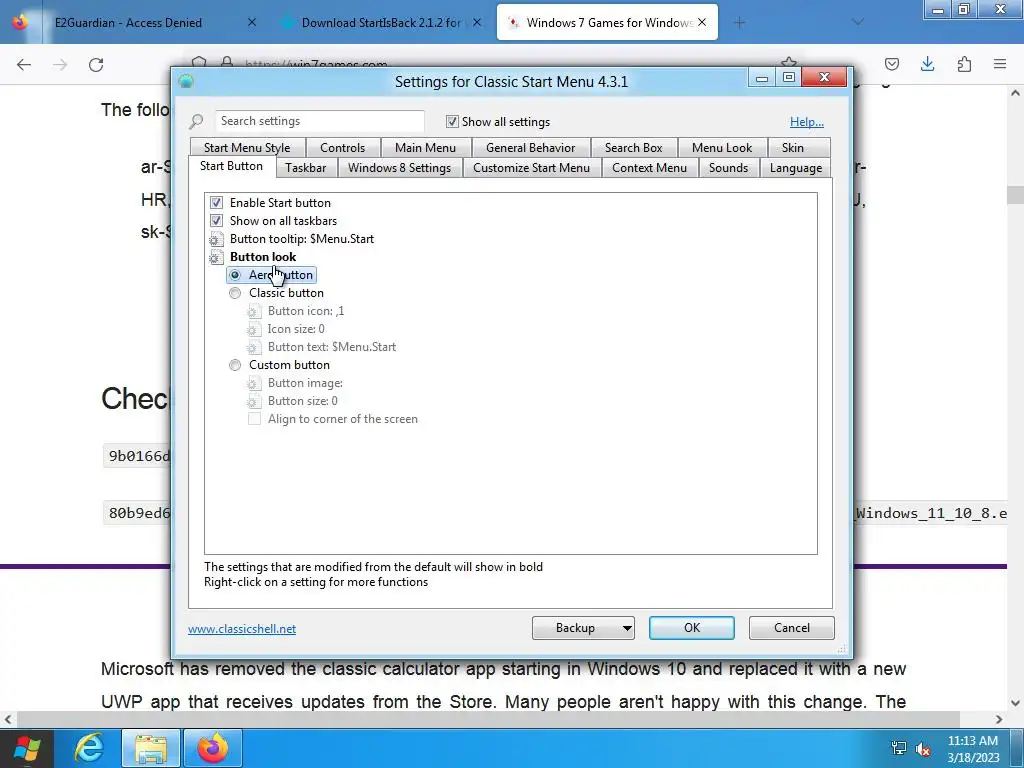1024x768 pixels.
Task: Click Cancel in settings dialog
Action: coord(792,628)
